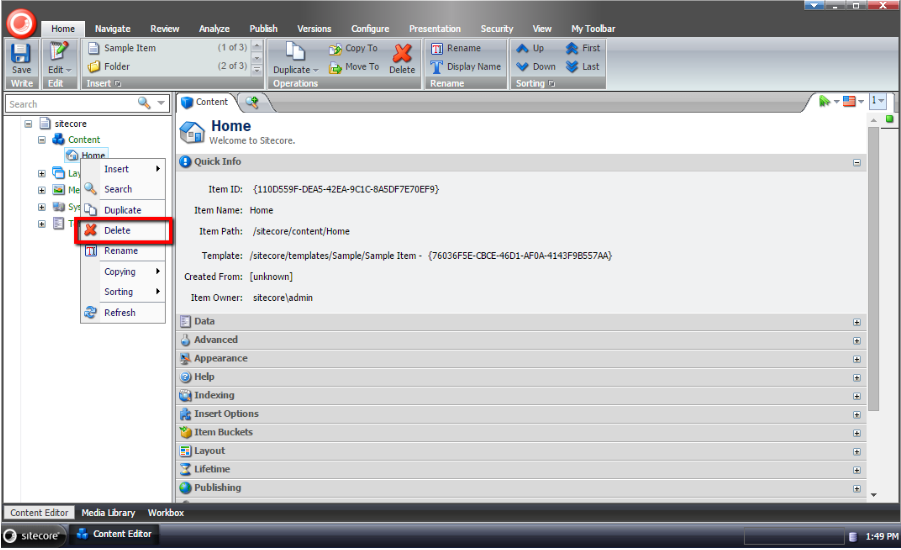Expand the Lifetime section

coord(857,470)
